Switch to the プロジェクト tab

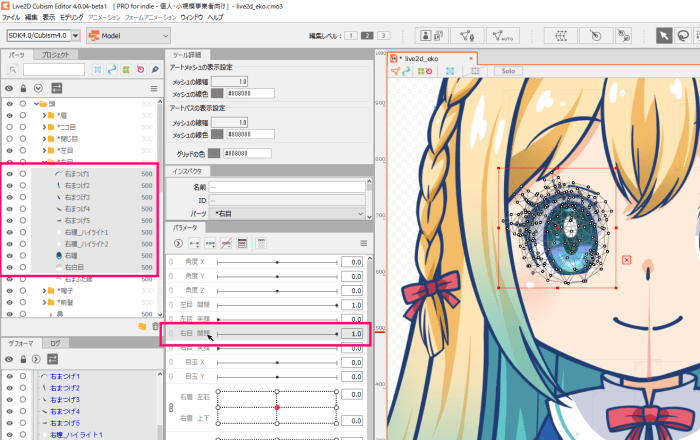(x=55, y=54)
